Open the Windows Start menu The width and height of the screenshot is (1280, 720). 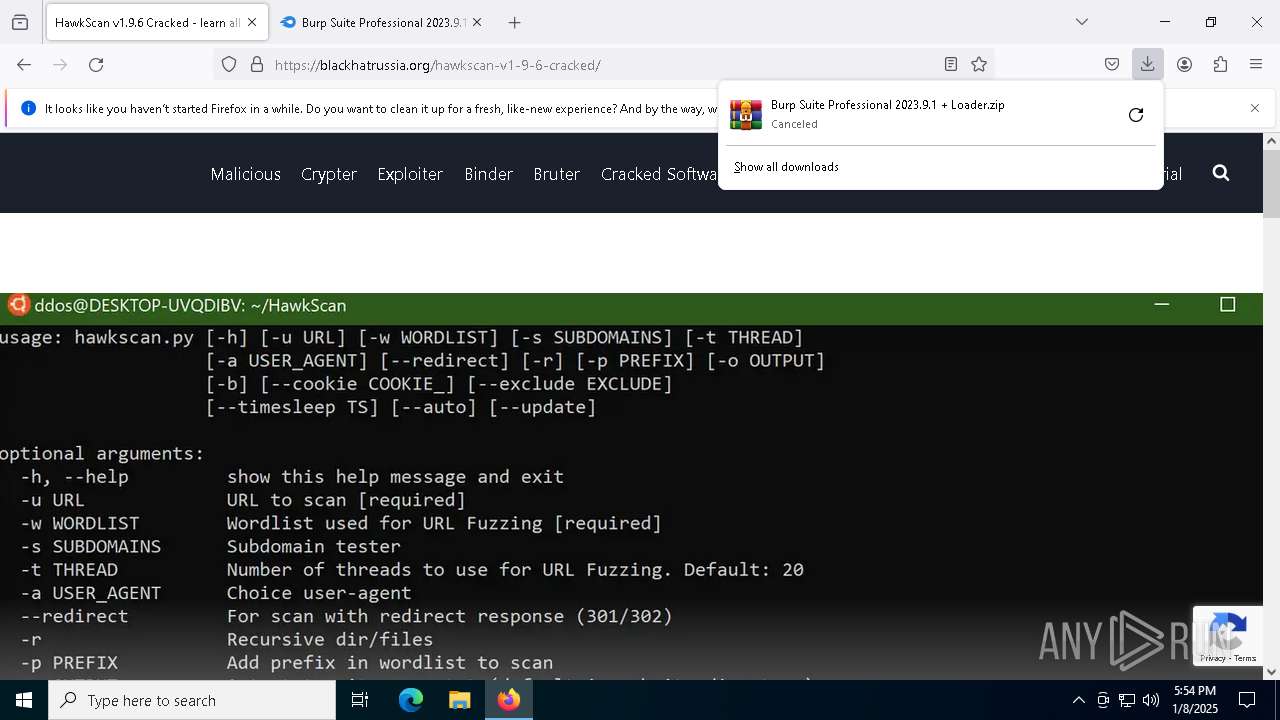click(x=24, y=700)
